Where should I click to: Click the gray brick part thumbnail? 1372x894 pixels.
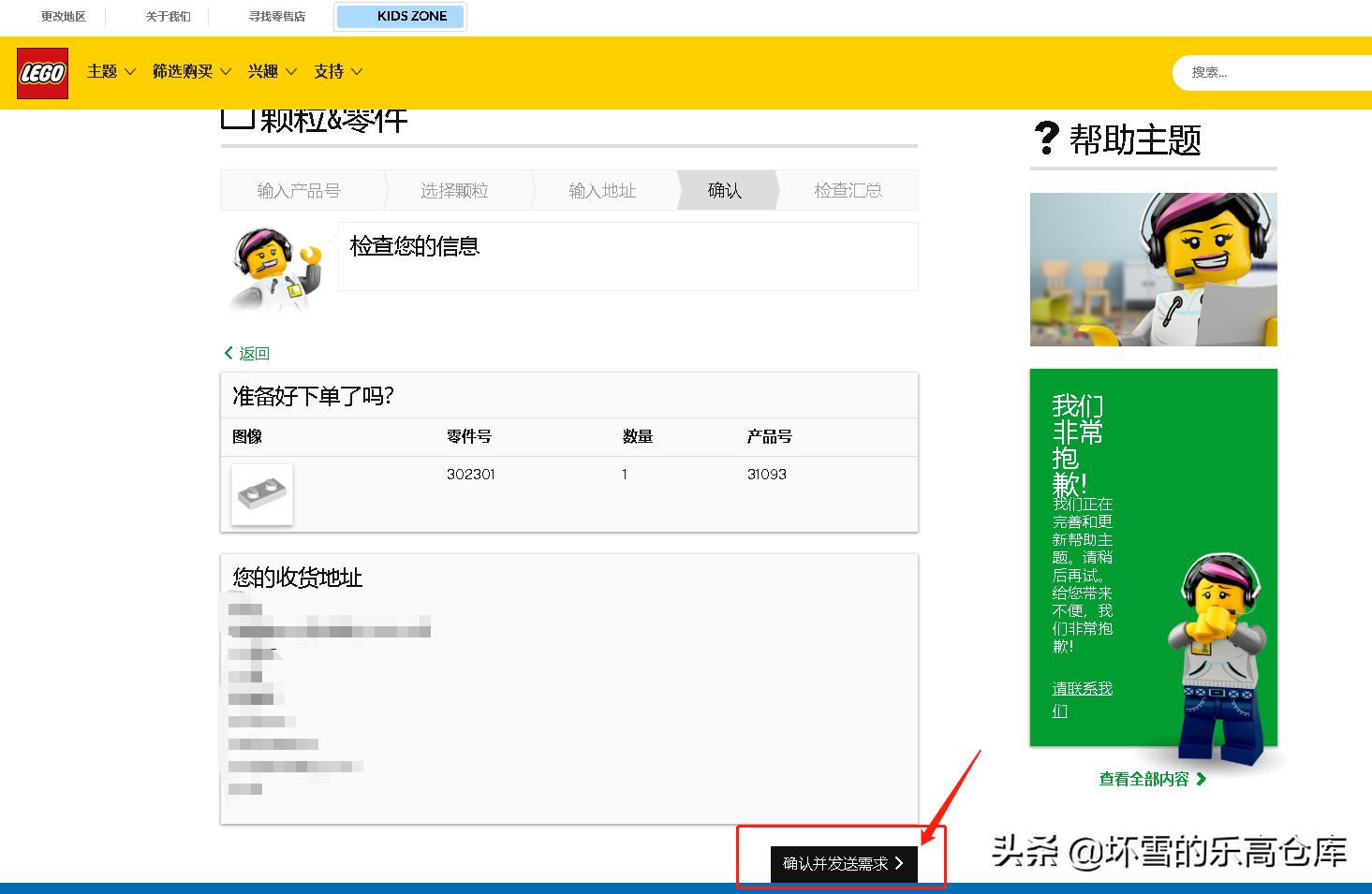[260, 494]
